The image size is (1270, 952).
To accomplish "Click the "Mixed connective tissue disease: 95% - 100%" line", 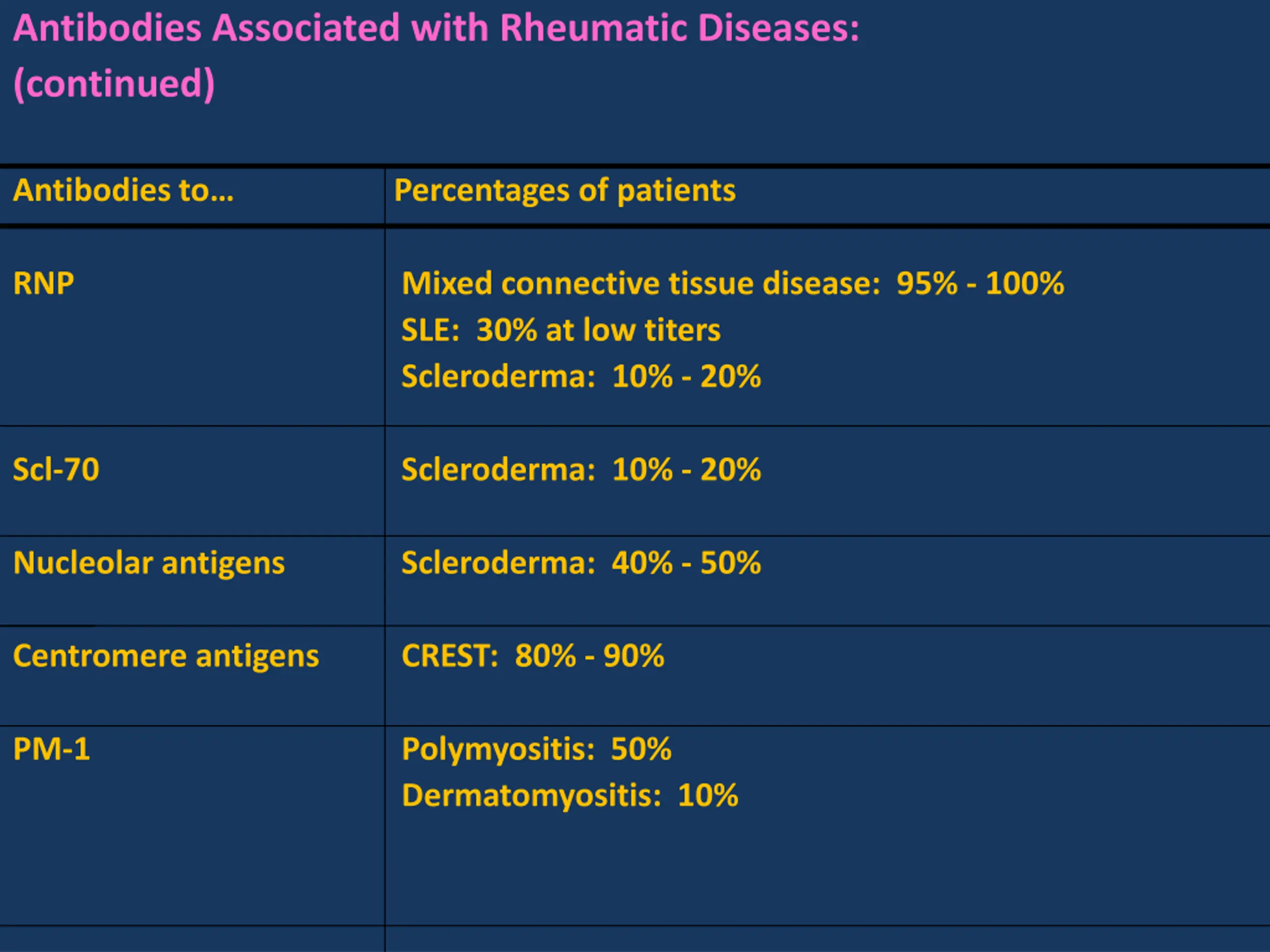I will coord(733,284).
